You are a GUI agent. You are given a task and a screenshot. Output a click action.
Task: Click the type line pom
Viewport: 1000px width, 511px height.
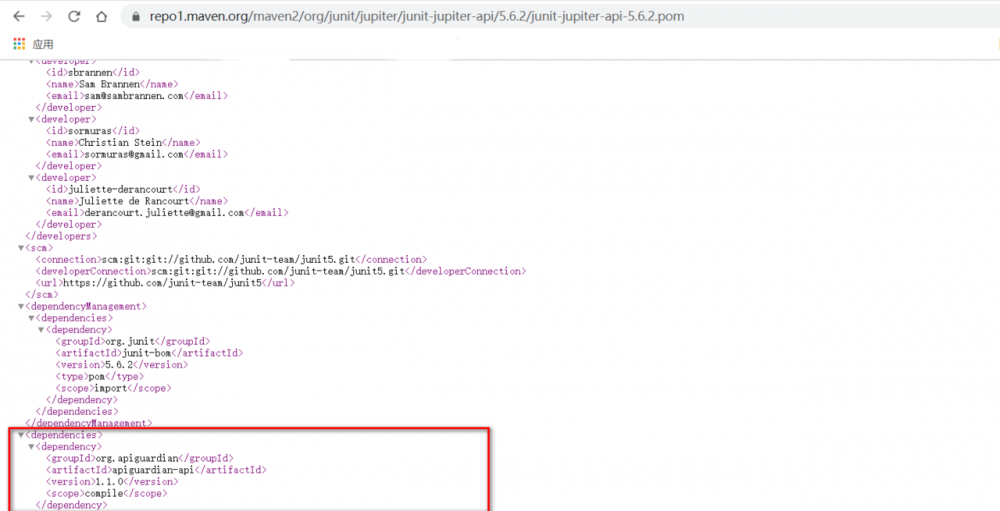click(99, 376)
